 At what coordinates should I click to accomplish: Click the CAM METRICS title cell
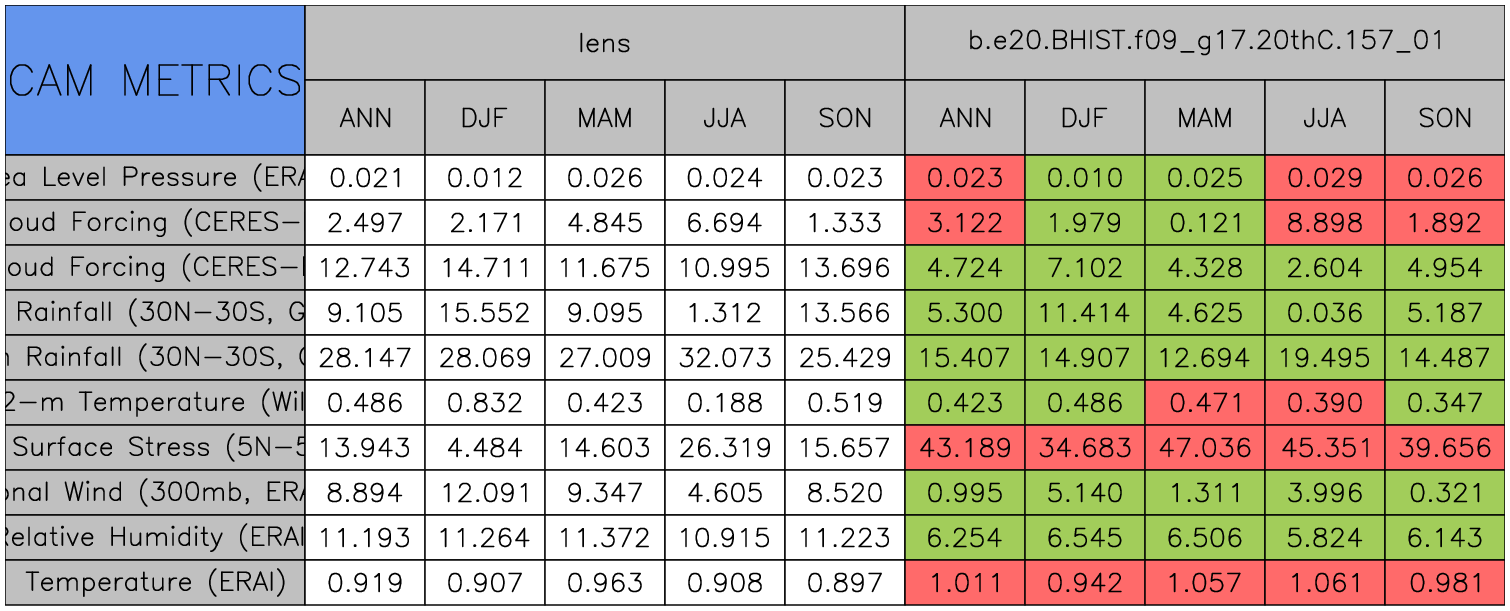(155, 80)
